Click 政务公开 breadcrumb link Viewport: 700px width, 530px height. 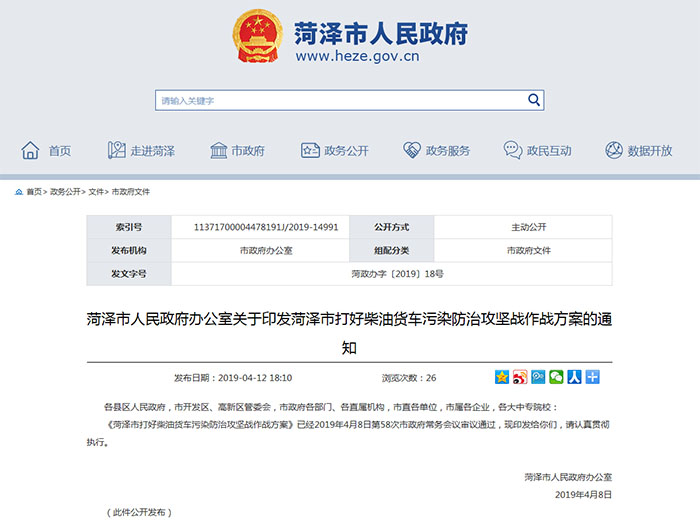[x=65, y=191]
